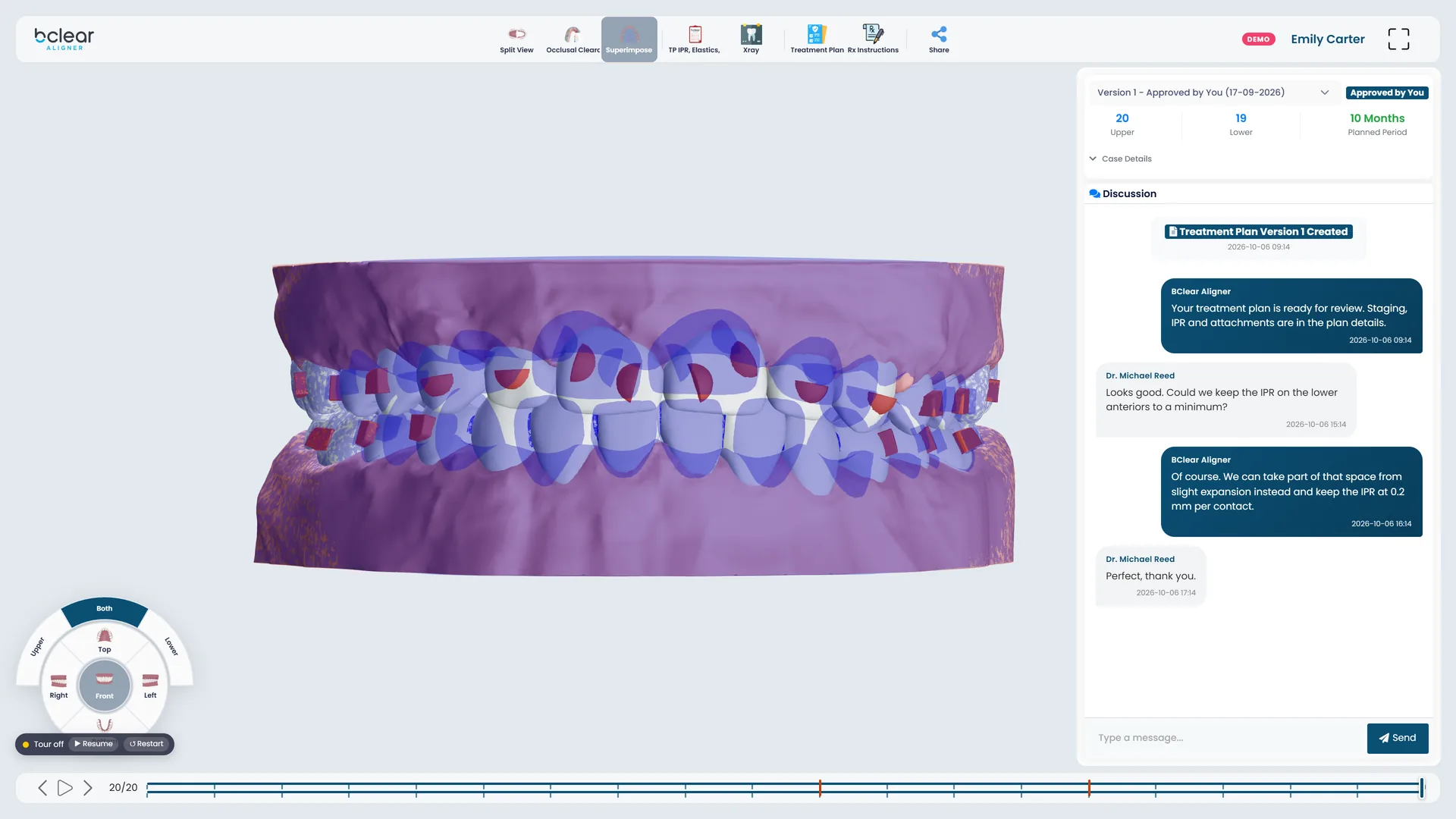Play the treatment animation
Viewport: 1456px width, 819px height.
point(65,788)
